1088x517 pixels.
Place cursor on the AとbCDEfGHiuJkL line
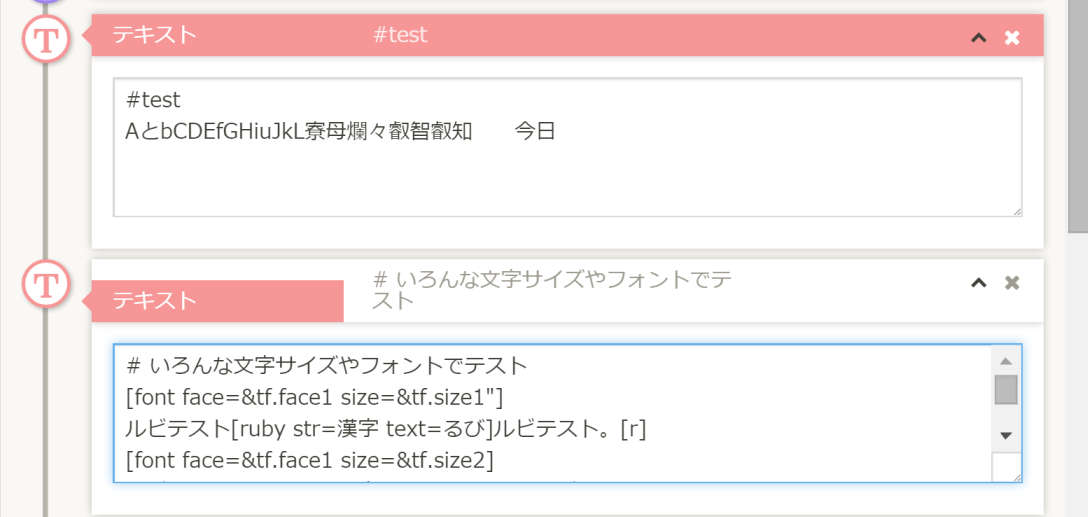click(340, 131)
